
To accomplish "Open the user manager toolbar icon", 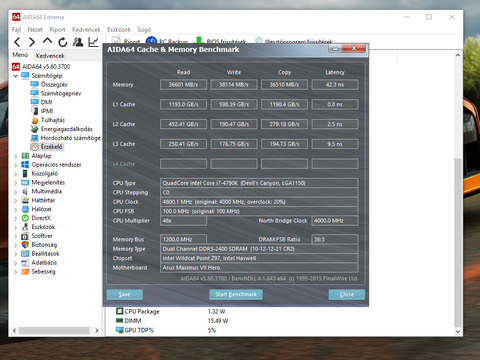I will click(78, 42).
